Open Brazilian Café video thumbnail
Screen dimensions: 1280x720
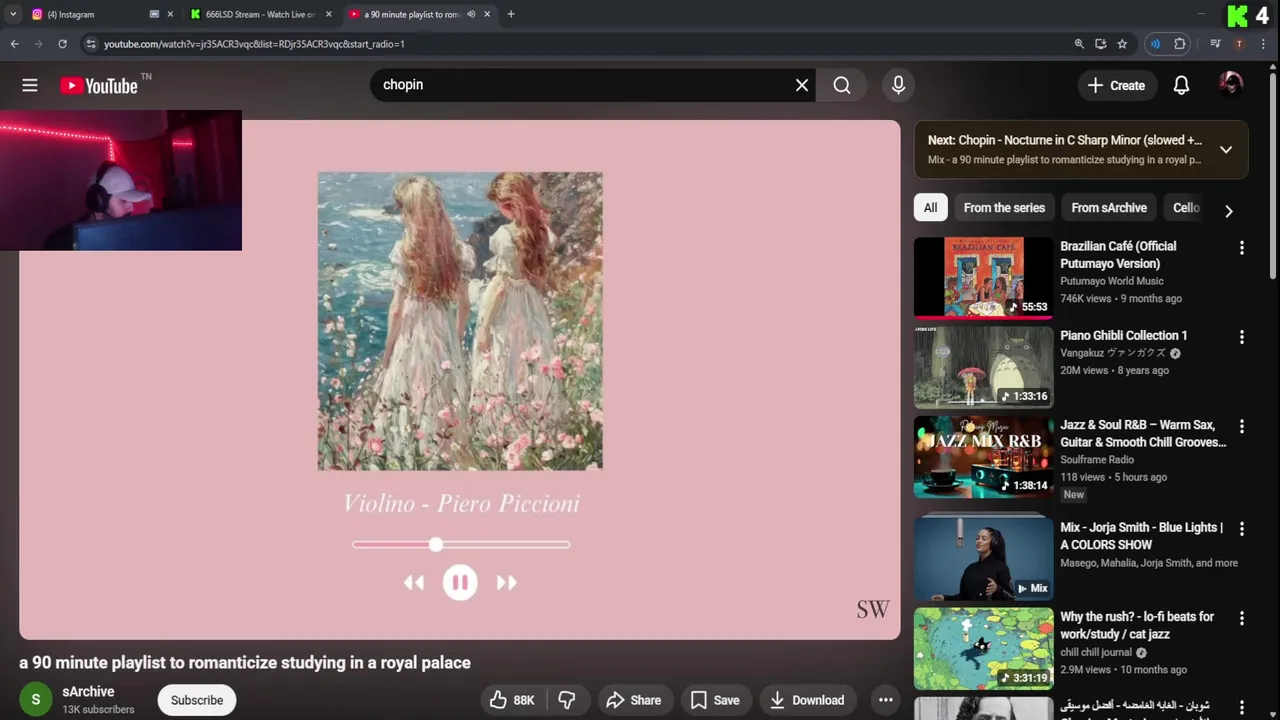pyautogui.click(x=984, y=277)
